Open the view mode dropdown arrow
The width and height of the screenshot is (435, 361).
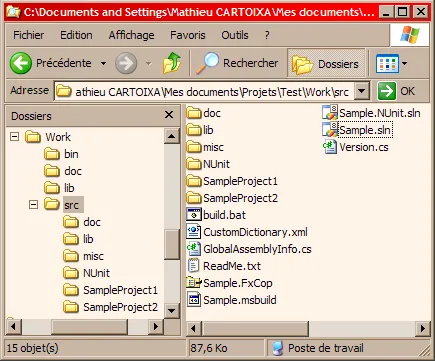pos(404,63)
